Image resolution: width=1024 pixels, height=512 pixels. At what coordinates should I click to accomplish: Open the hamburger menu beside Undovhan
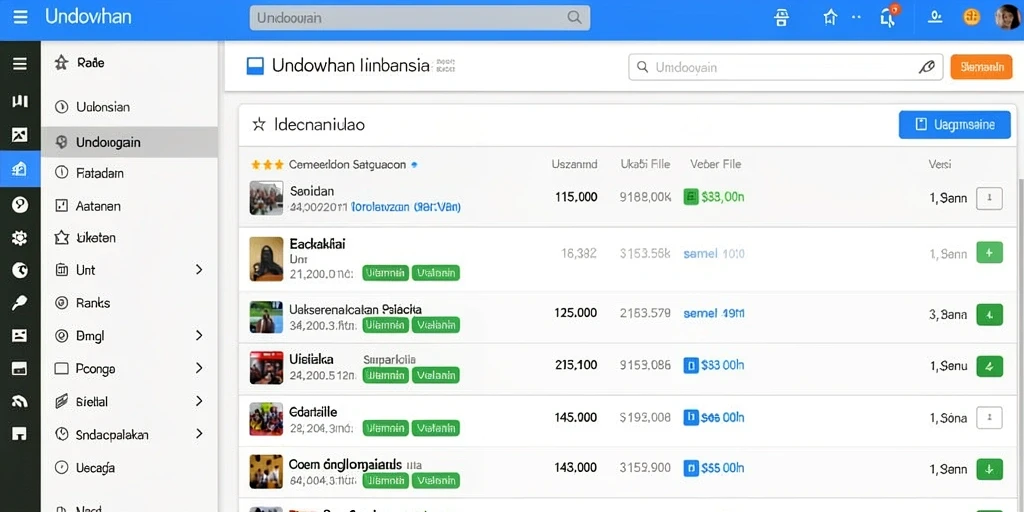[x=20, y=16]
